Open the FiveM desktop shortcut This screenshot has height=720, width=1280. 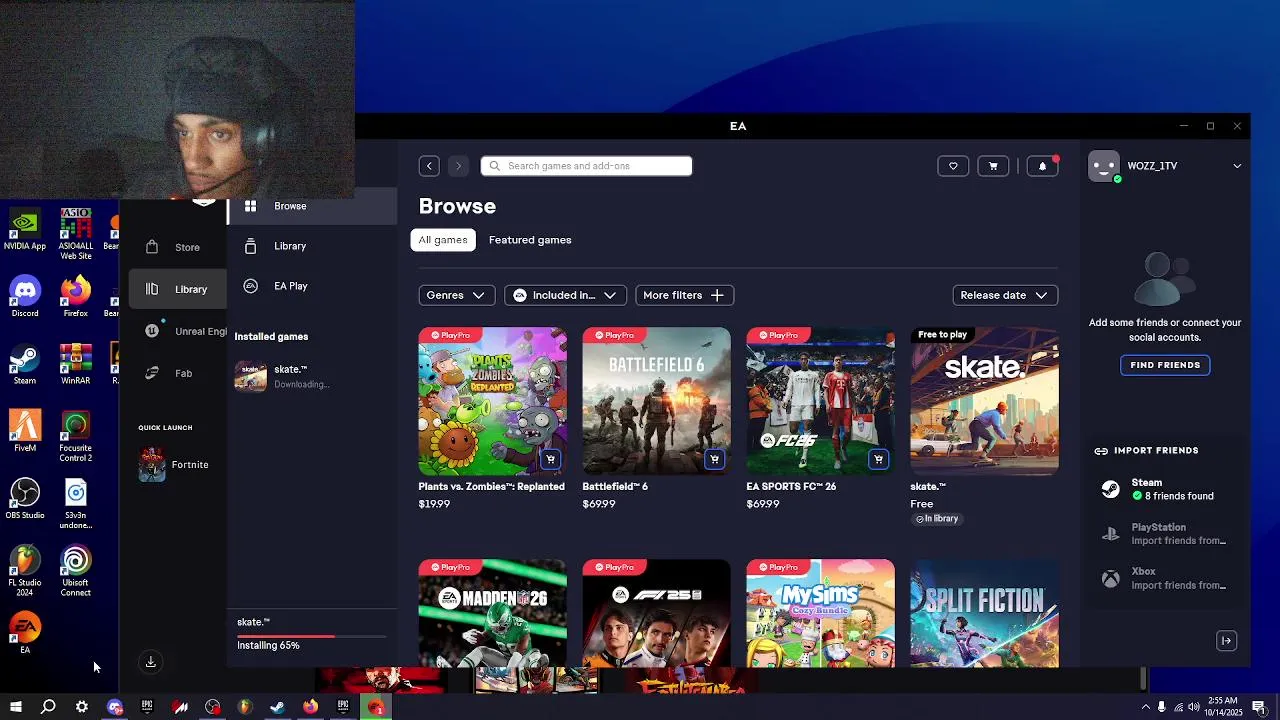pos(25,432)
